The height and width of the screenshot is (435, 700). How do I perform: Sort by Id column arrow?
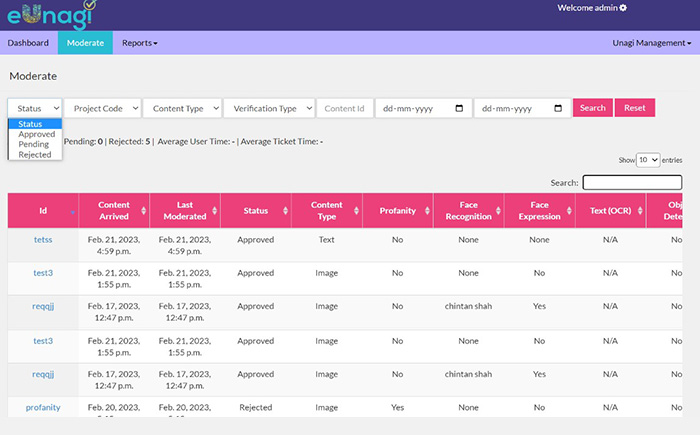[x=72, y=212]
